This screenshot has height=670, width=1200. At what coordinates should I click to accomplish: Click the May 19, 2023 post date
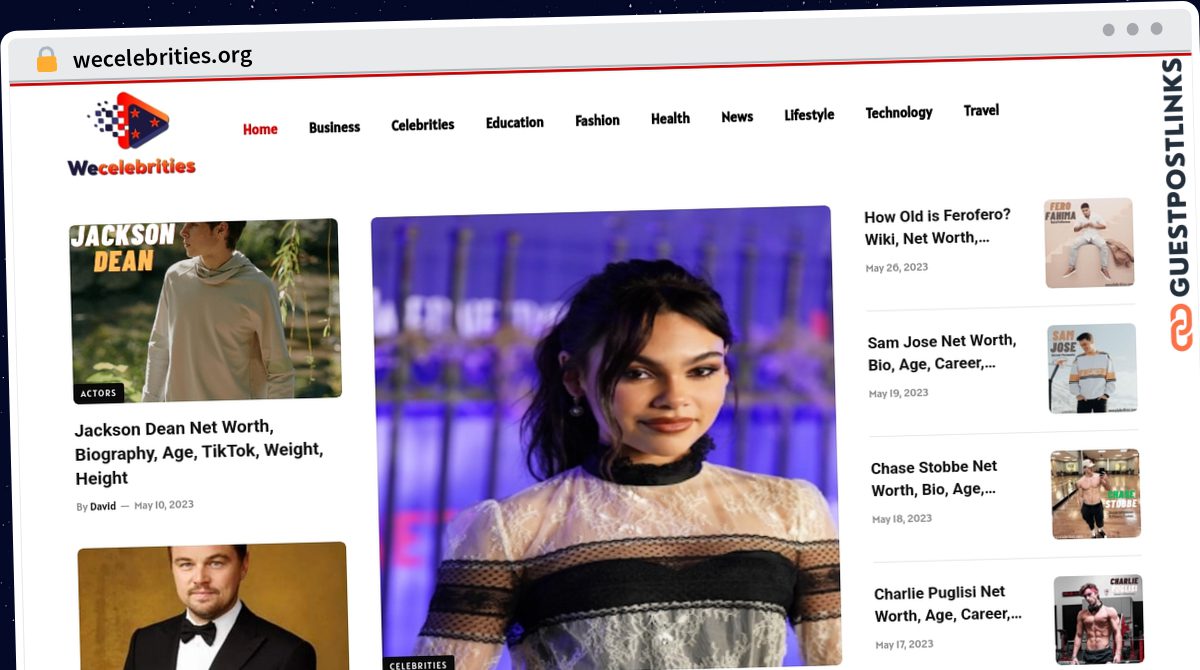tap(899, 393)
